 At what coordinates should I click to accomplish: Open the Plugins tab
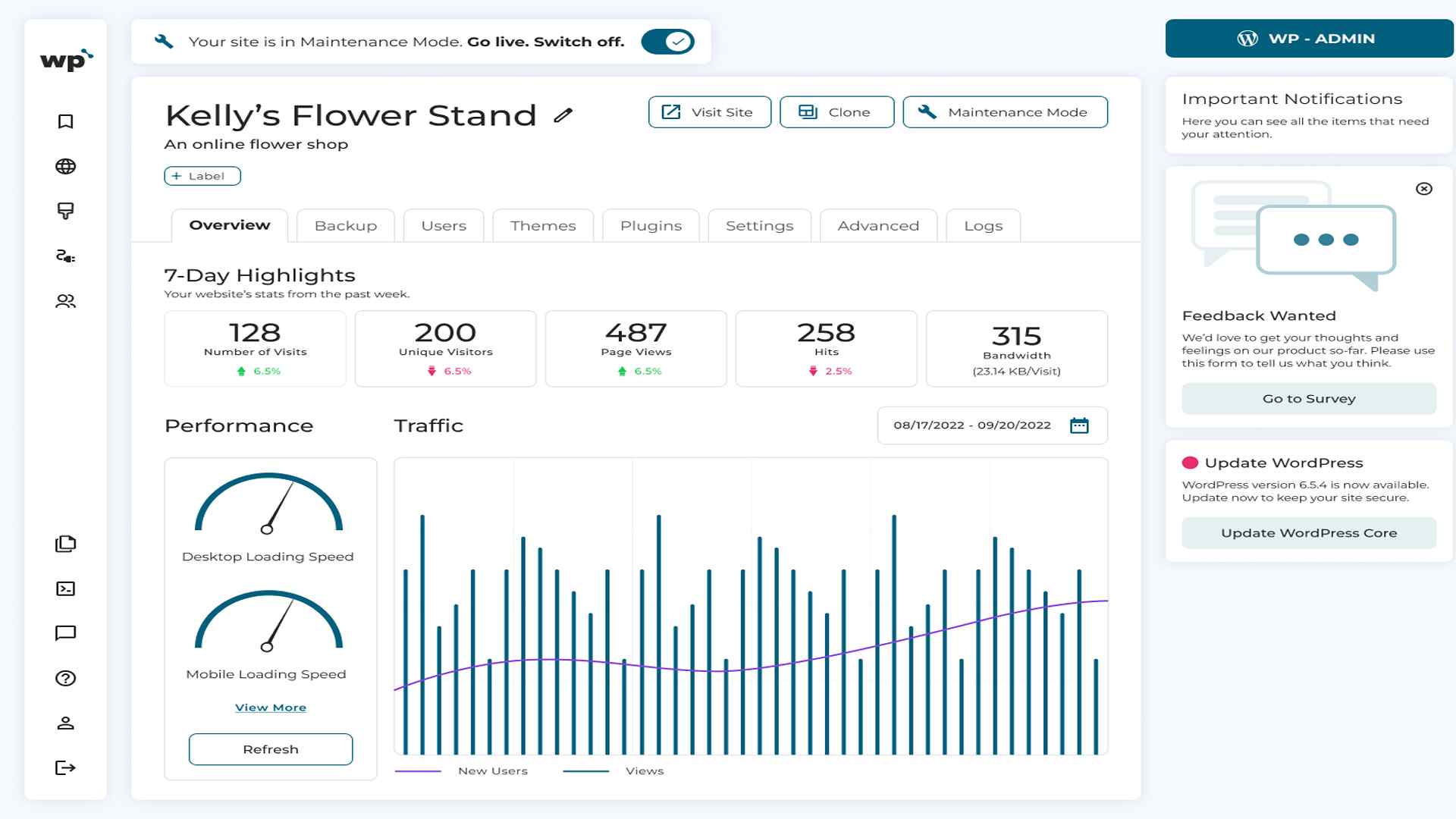click(x=651, y=226)
